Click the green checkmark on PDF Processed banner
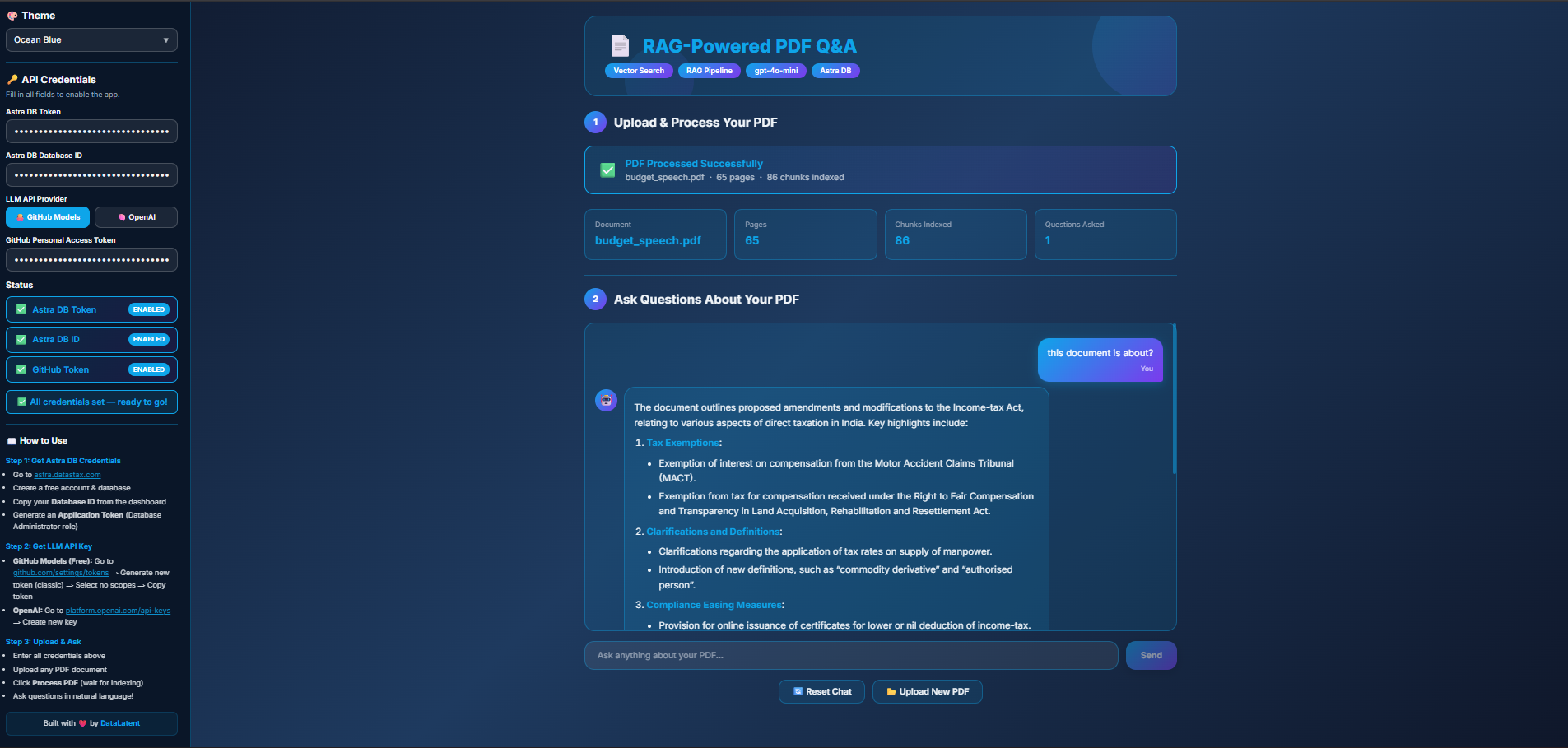 click(x=607, y=170)
